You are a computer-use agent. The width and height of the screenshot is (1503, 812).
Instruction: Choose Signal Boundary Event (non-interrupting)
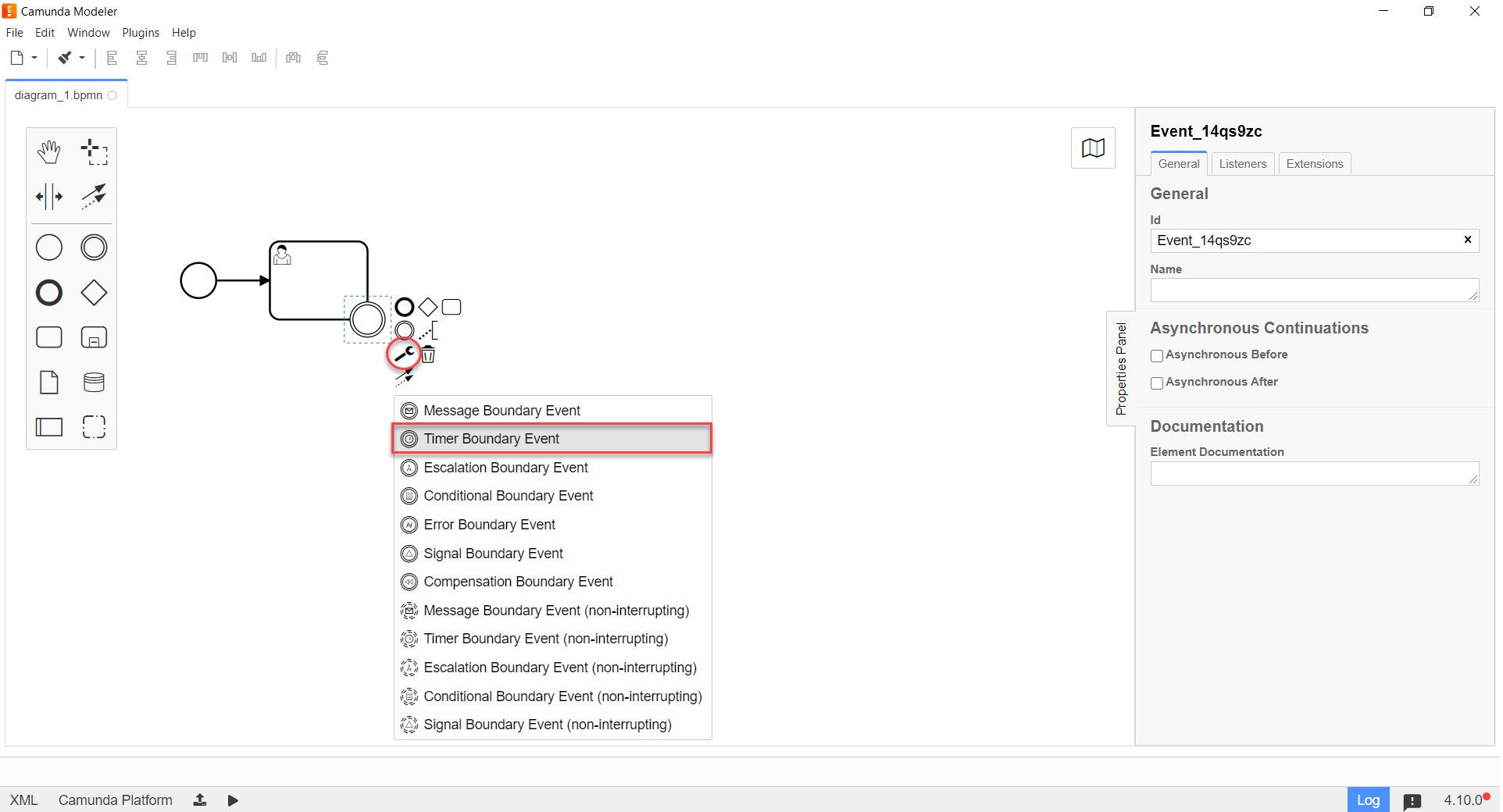(553, 725)
